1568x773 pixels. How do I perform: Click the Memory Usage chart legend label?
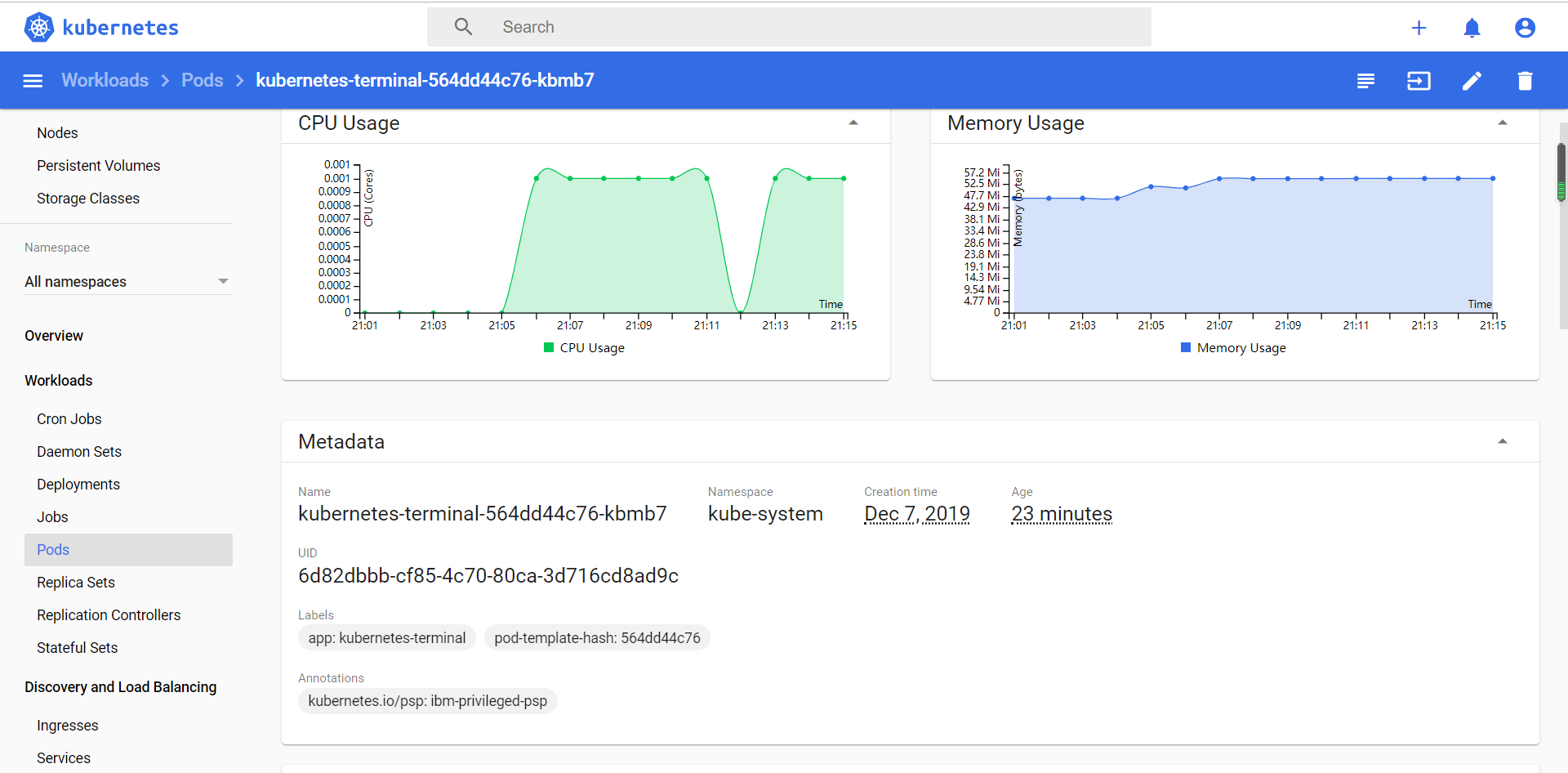coord(1241,347)
